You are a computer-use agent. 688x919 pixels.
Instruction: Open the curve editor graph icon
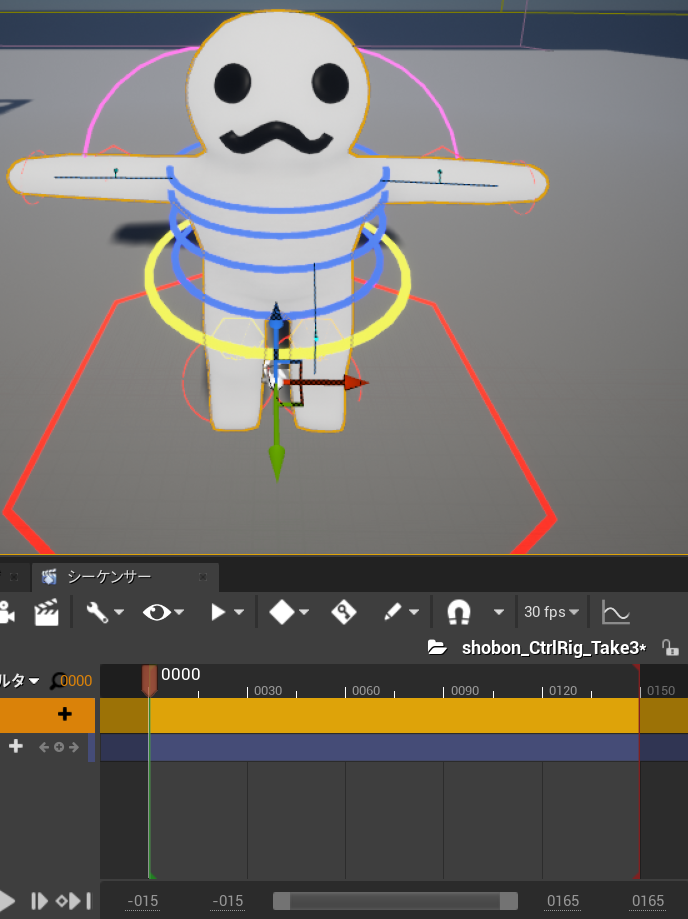click(615, 612)
